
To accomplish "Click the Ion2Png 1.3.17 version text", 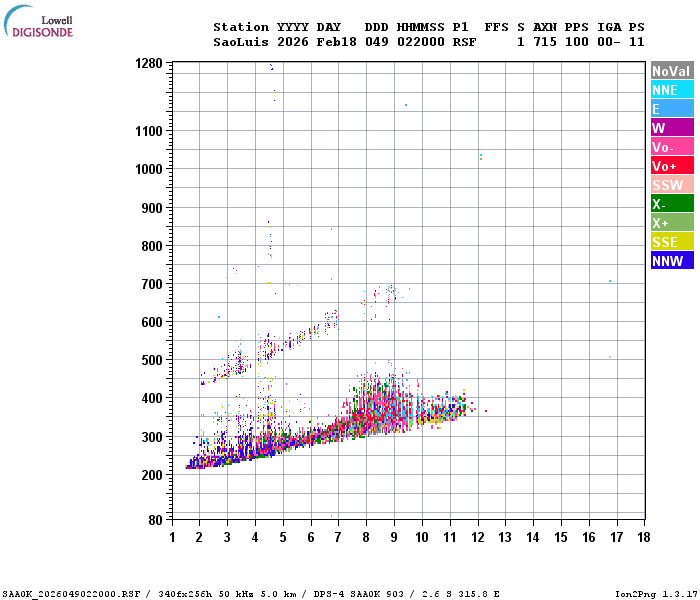I will pos(656,594).
